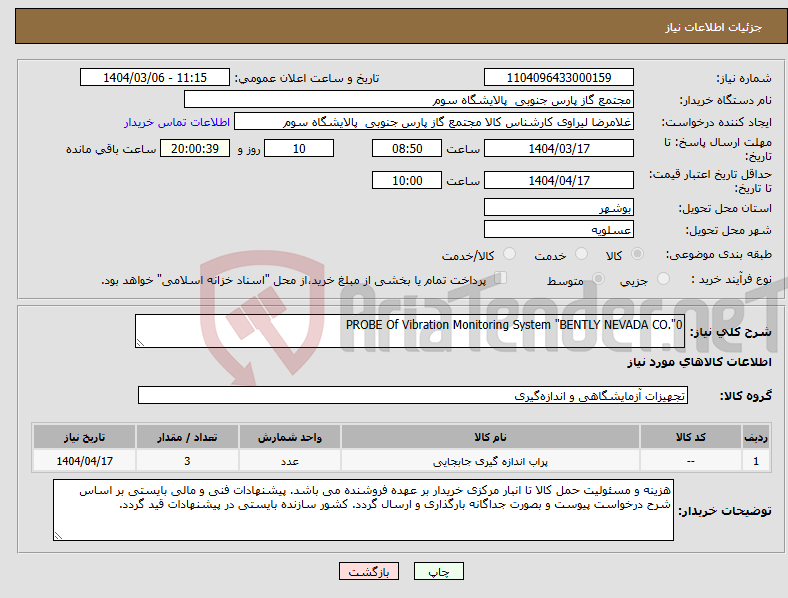Select the کالا/خدمت category radio button

(x=510, y=254)
